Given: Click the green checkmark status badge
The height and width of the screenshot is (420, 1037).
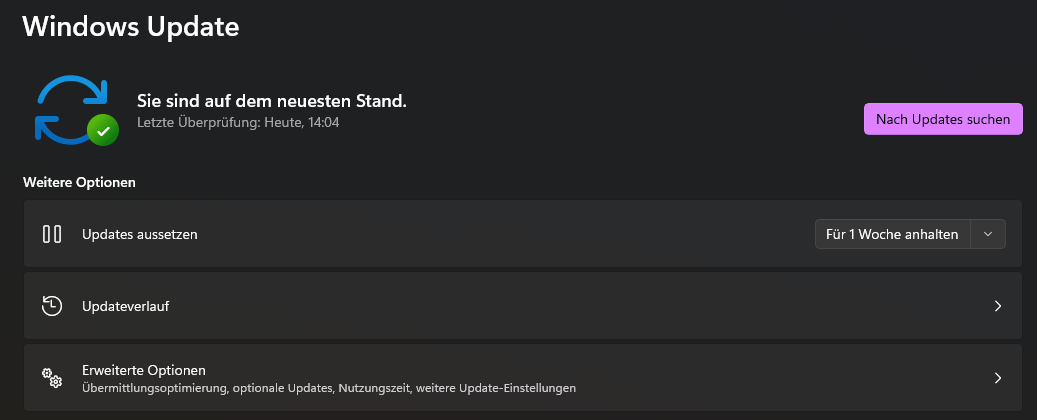Looking at the screenshot, I should pos(101,129).
